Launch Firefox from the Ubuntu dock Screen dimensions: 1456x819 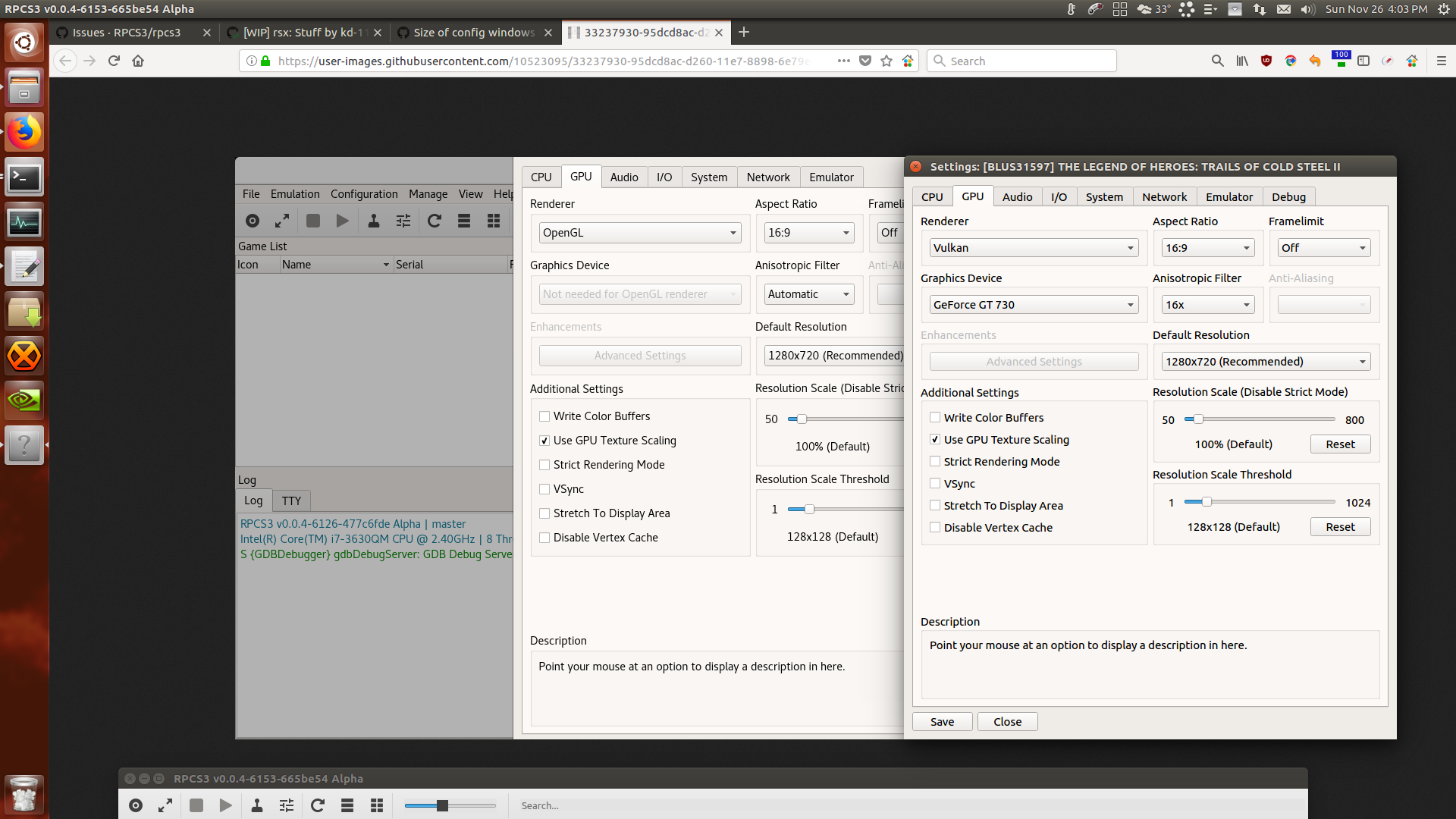click(x=24, y=133)
